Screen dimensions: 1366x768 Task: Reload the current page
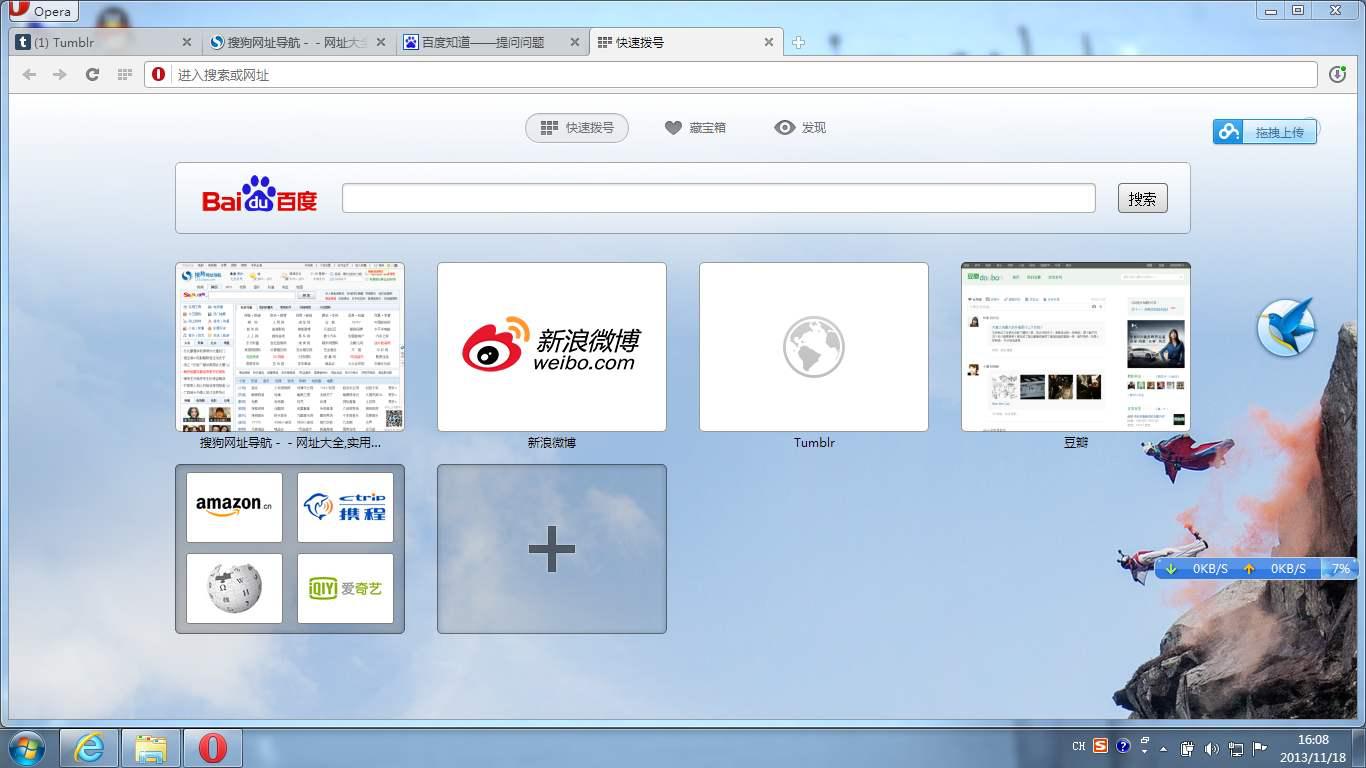(92, 74)
